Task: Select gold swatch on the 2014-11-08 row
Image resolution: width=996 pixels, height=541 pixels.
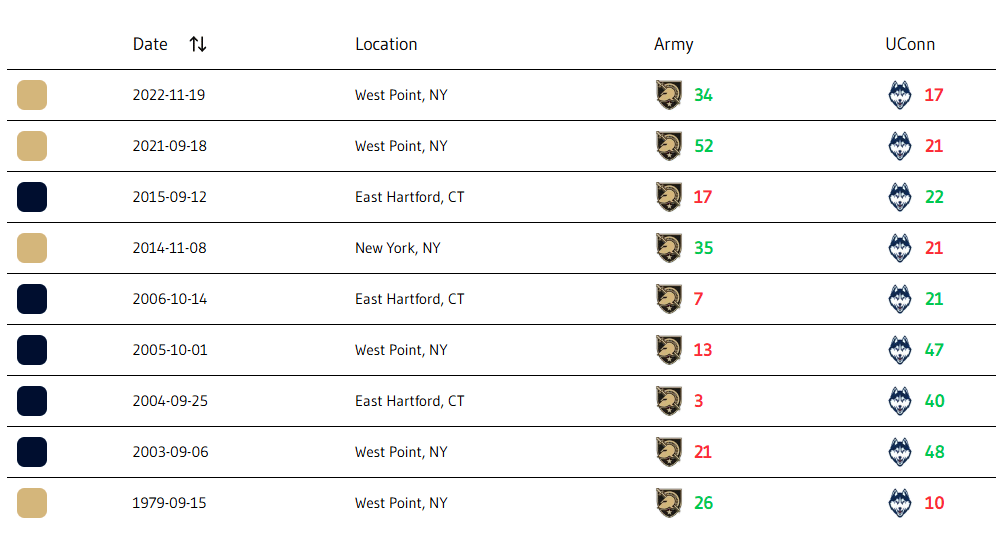Action: [32, 248]
